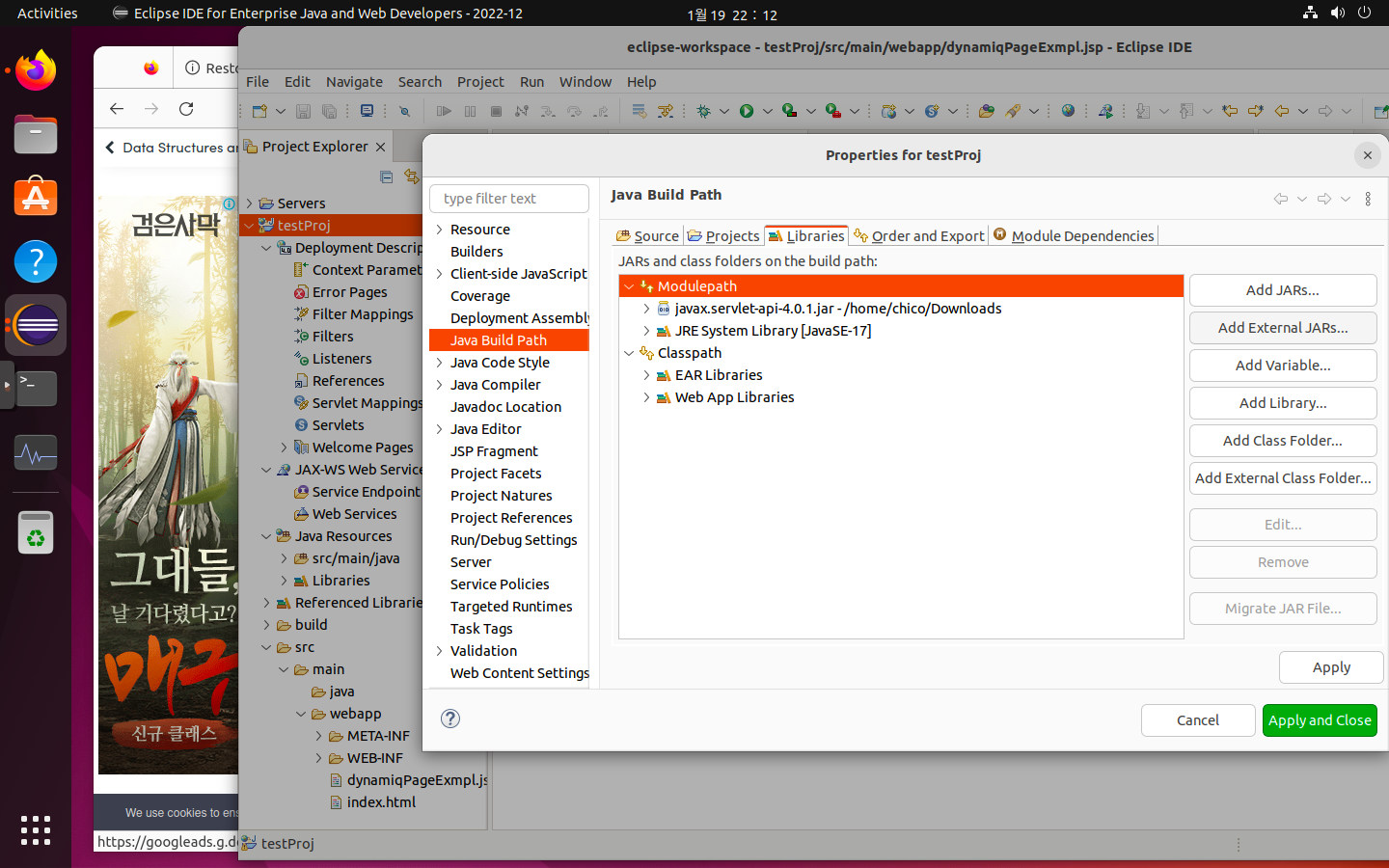The width and height of the screenshot is (1389, 868).
Task: Switch to the Source tab
Action: tap(647, 235)
